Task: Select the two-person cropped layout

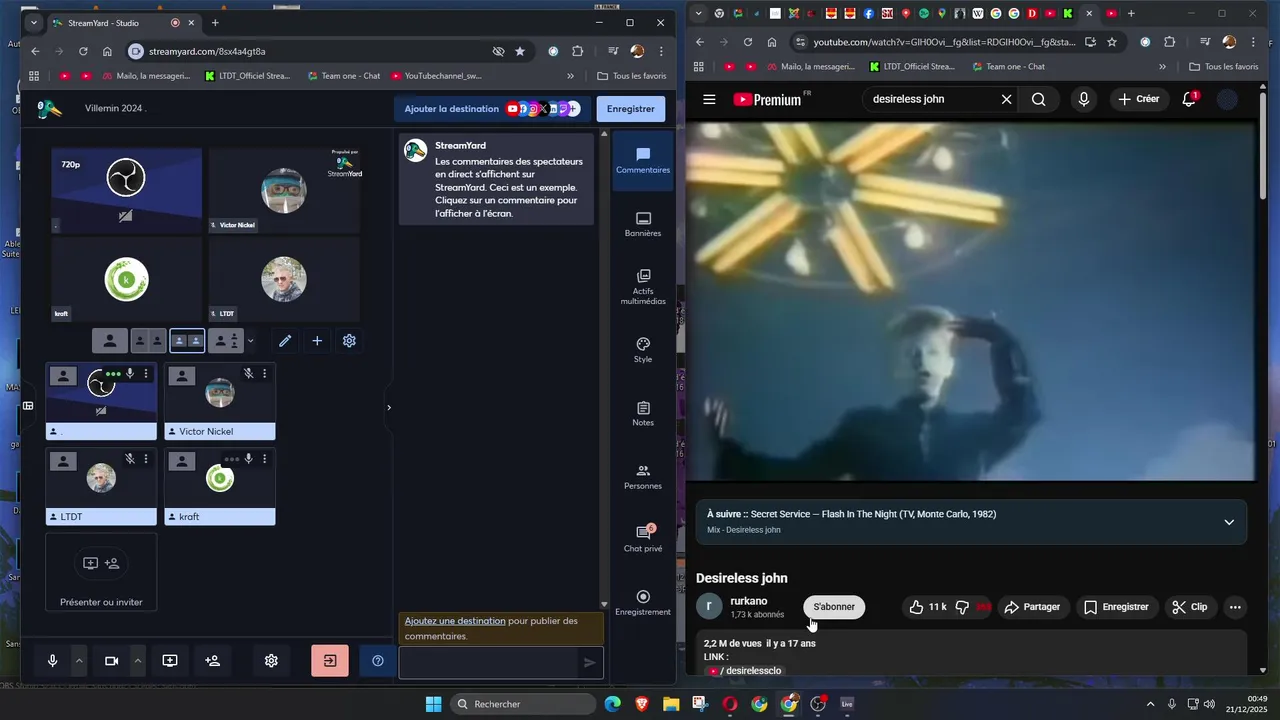Action: point(148,341)
